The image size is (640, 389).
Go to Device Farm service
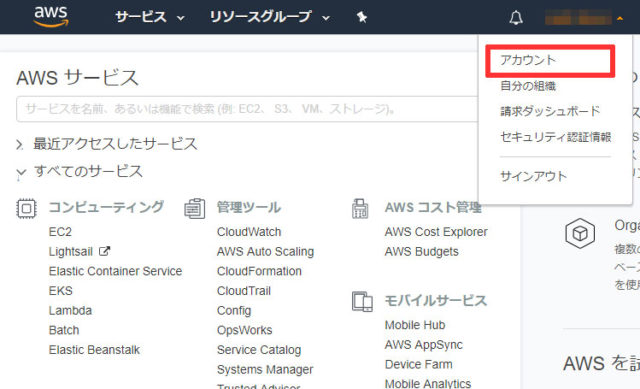click(x=418, y=365)
